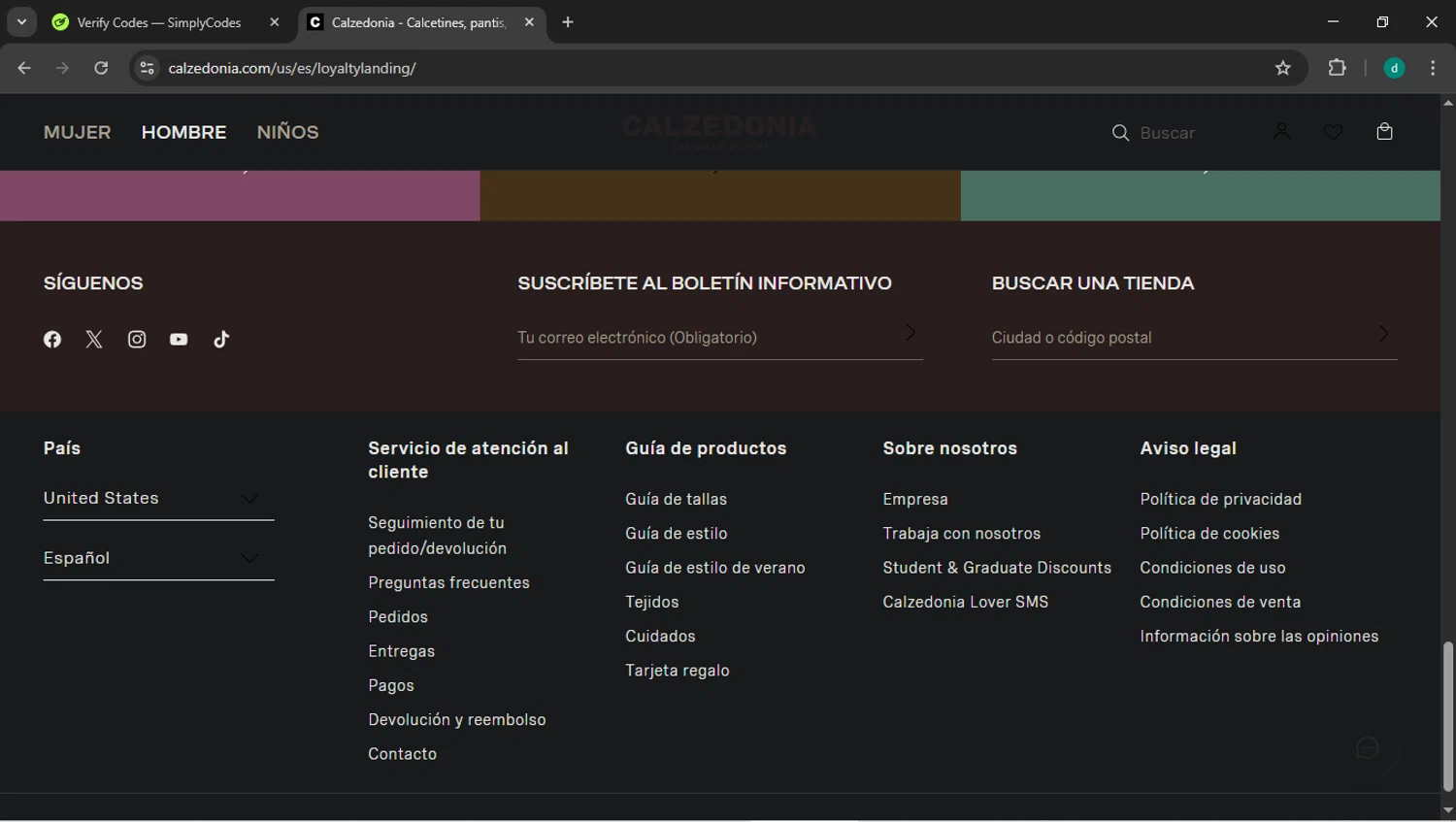Open the shopping bag icon
The image size is (1456, 822).
point(1385,131)
